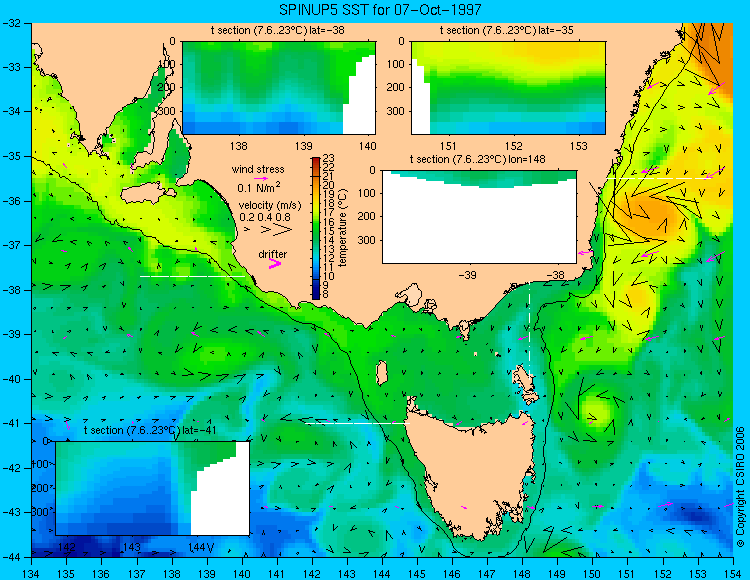Open the lat=-35 temperature section plot
This screenshot has width=750, height=580.
click(x=508, y=88)
